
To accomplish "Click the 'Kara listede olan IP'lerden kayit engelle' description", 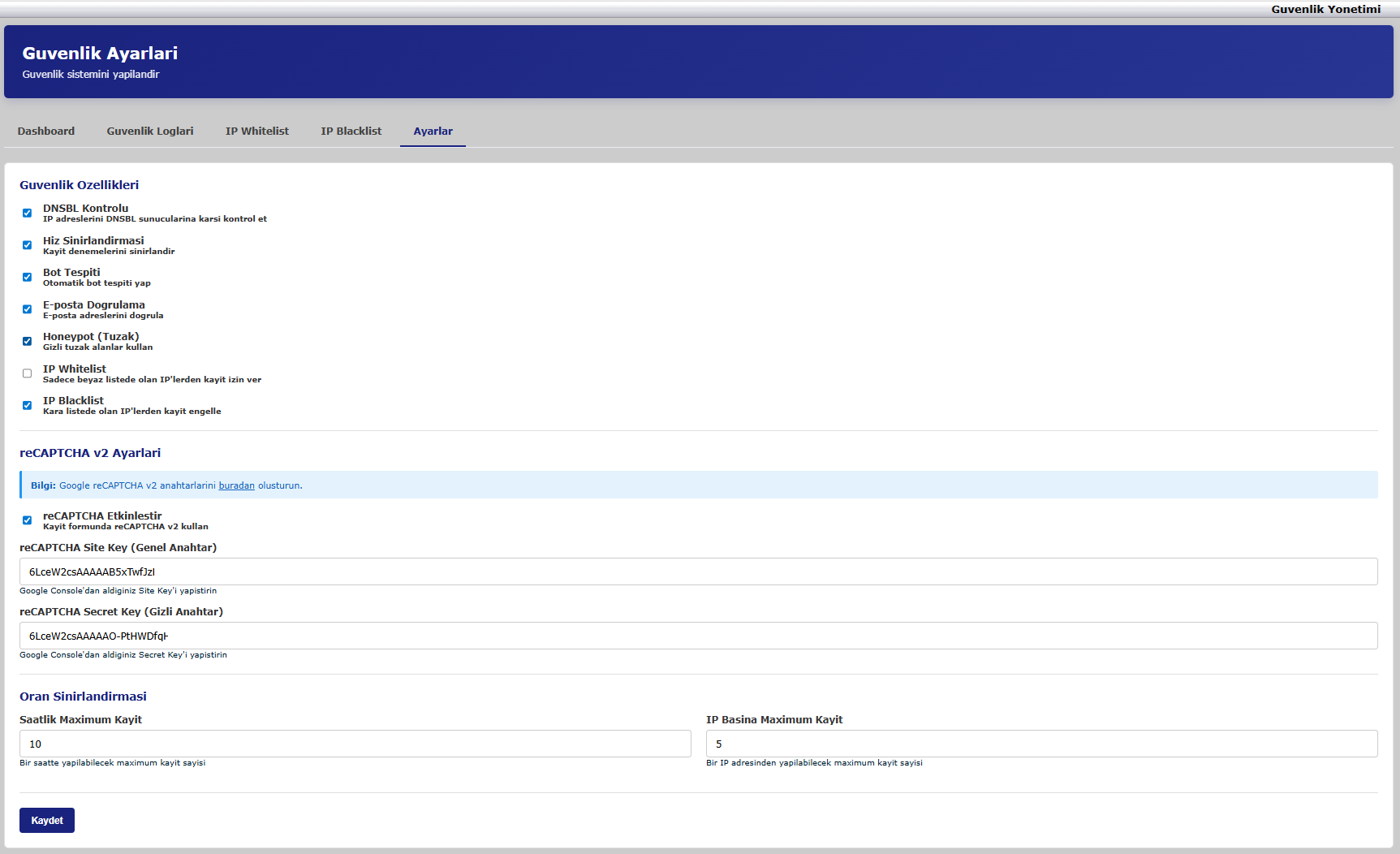I will (x=132, y=412).
